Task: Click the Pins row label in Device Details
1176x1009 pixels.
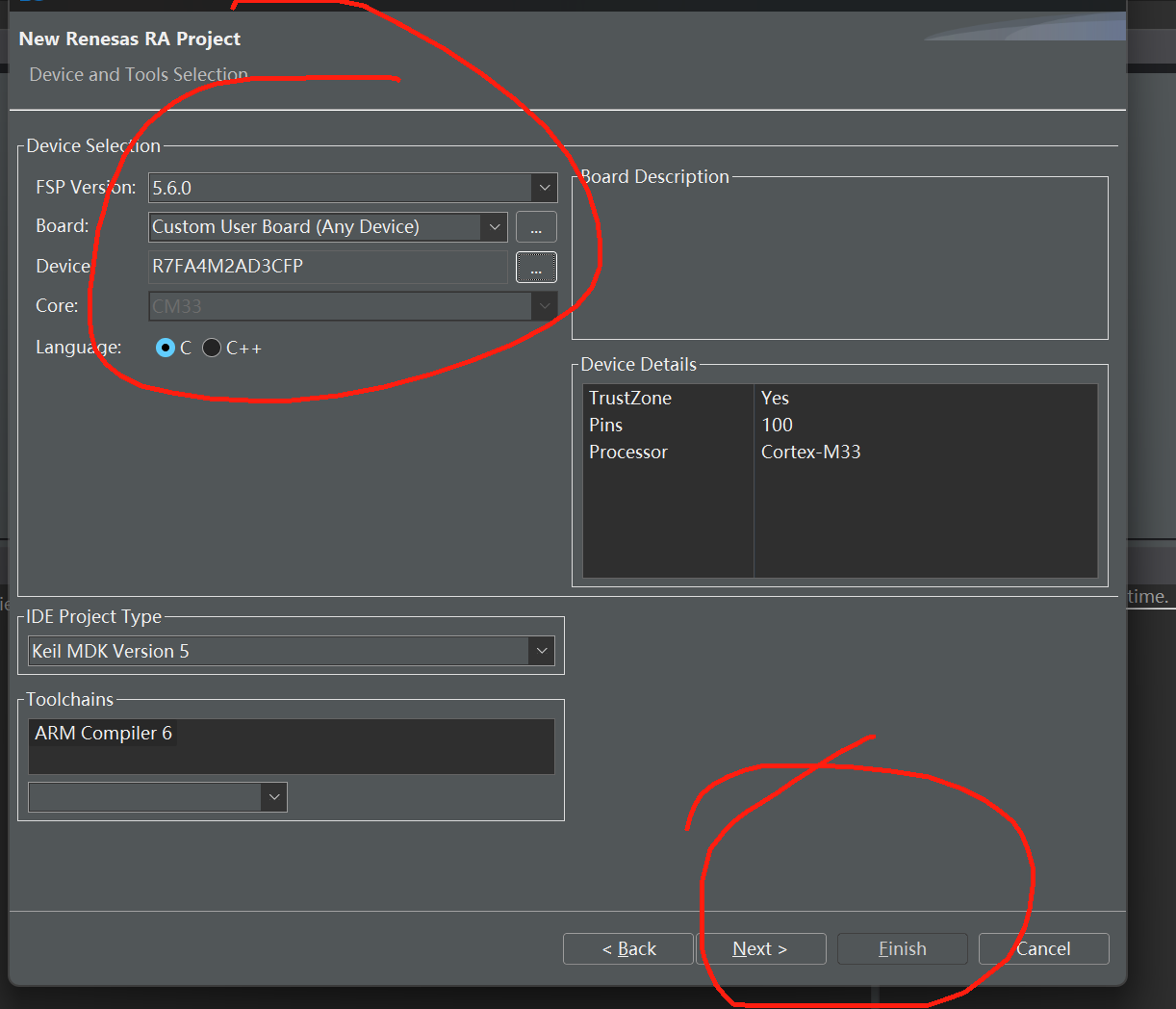Action: click(606, 425)
